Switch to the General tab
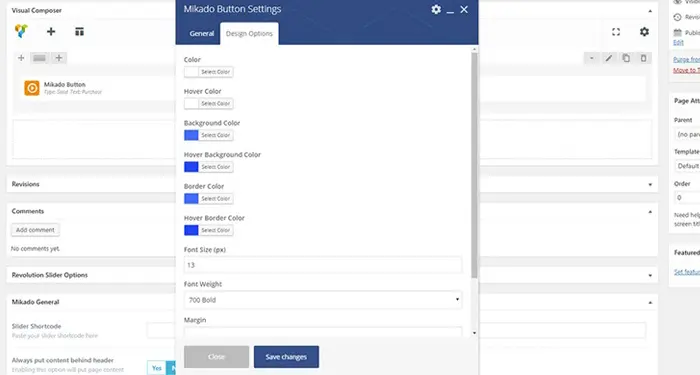Viewport: 700px width, 375px height. click(x=201, y=33)
